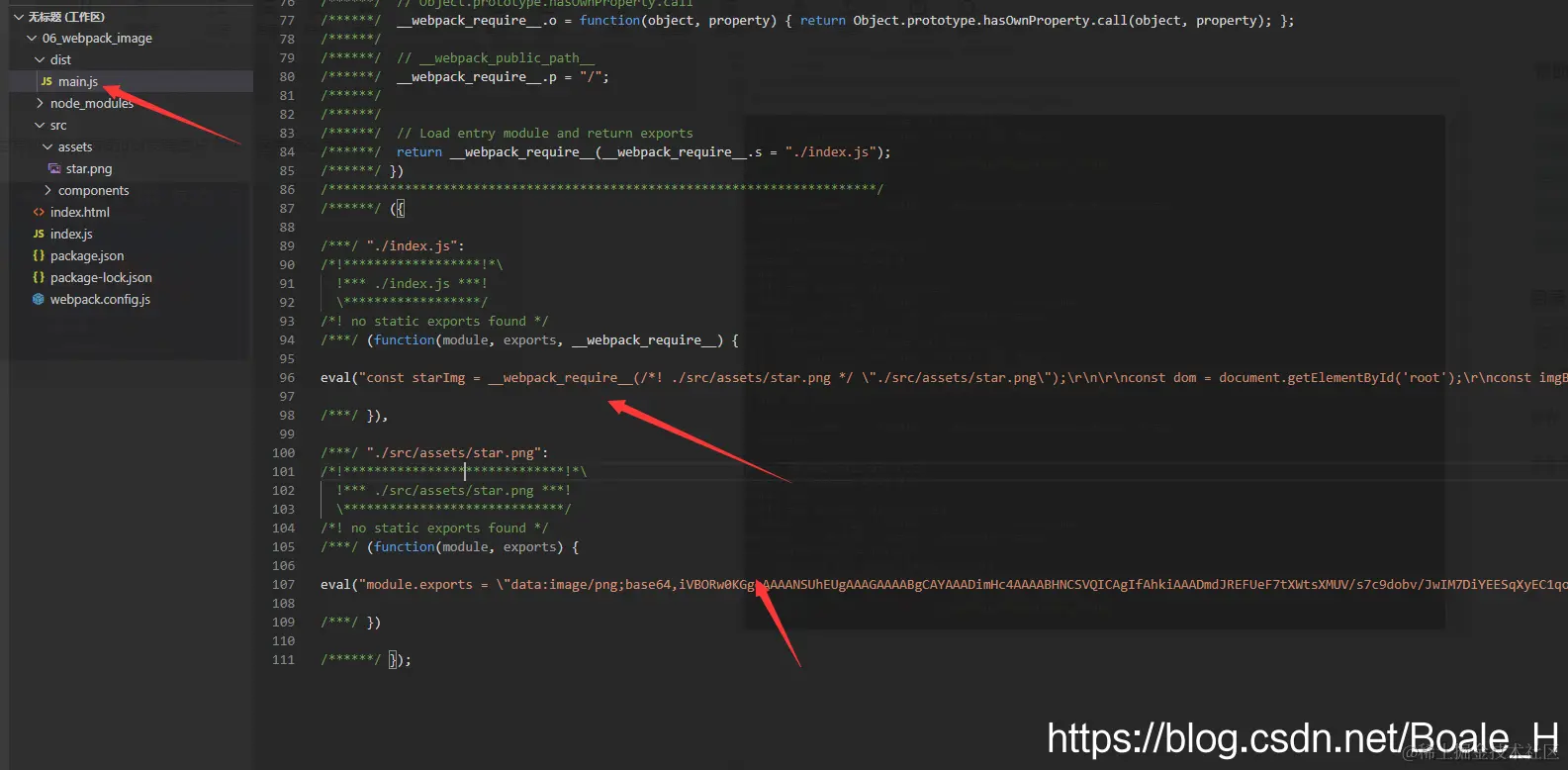The width and height of the screenshot is (1568, 770).
Task: Click "./src/assets/star.png" comment banner line 102
Action: coord(454,491)
